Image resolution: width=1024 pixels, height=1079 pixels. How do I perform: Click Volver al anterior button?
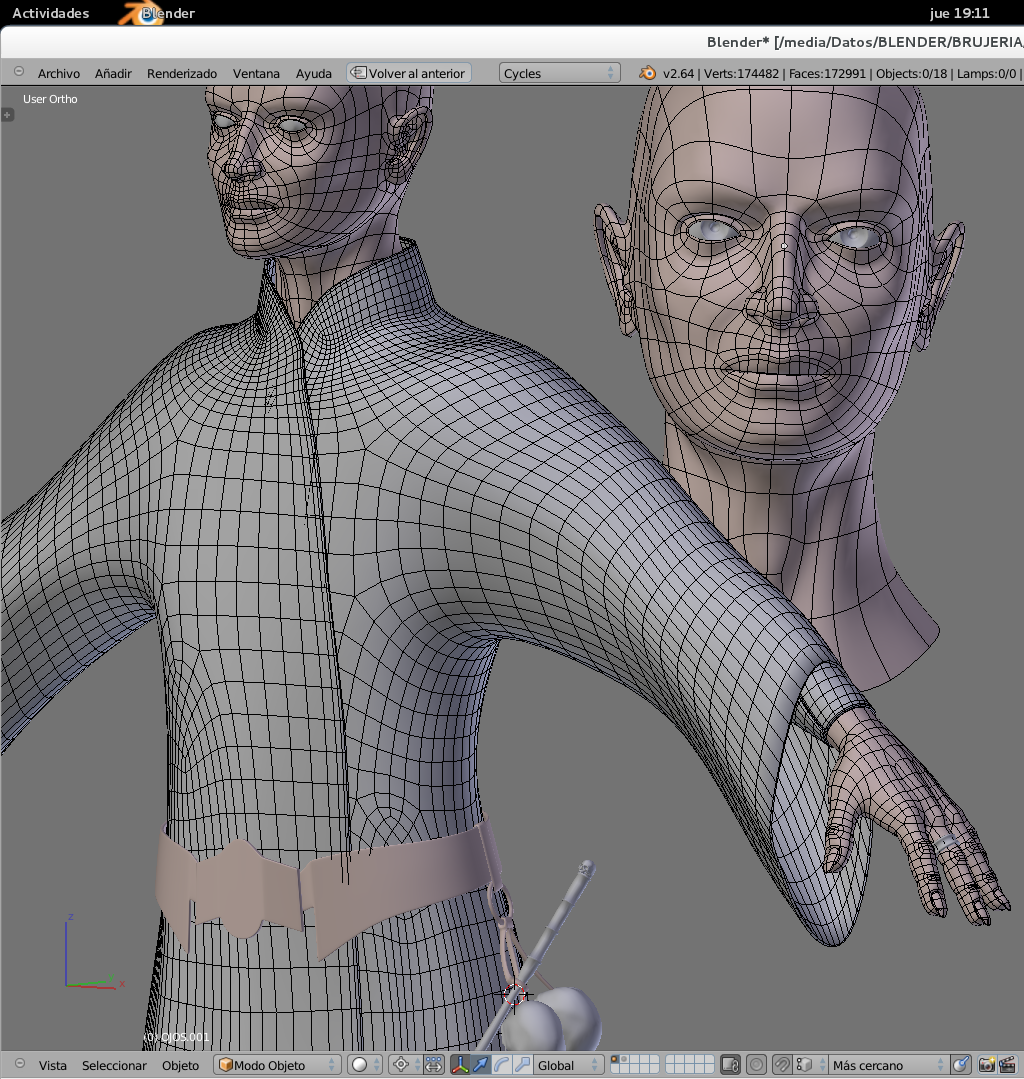tap(409, 73)
